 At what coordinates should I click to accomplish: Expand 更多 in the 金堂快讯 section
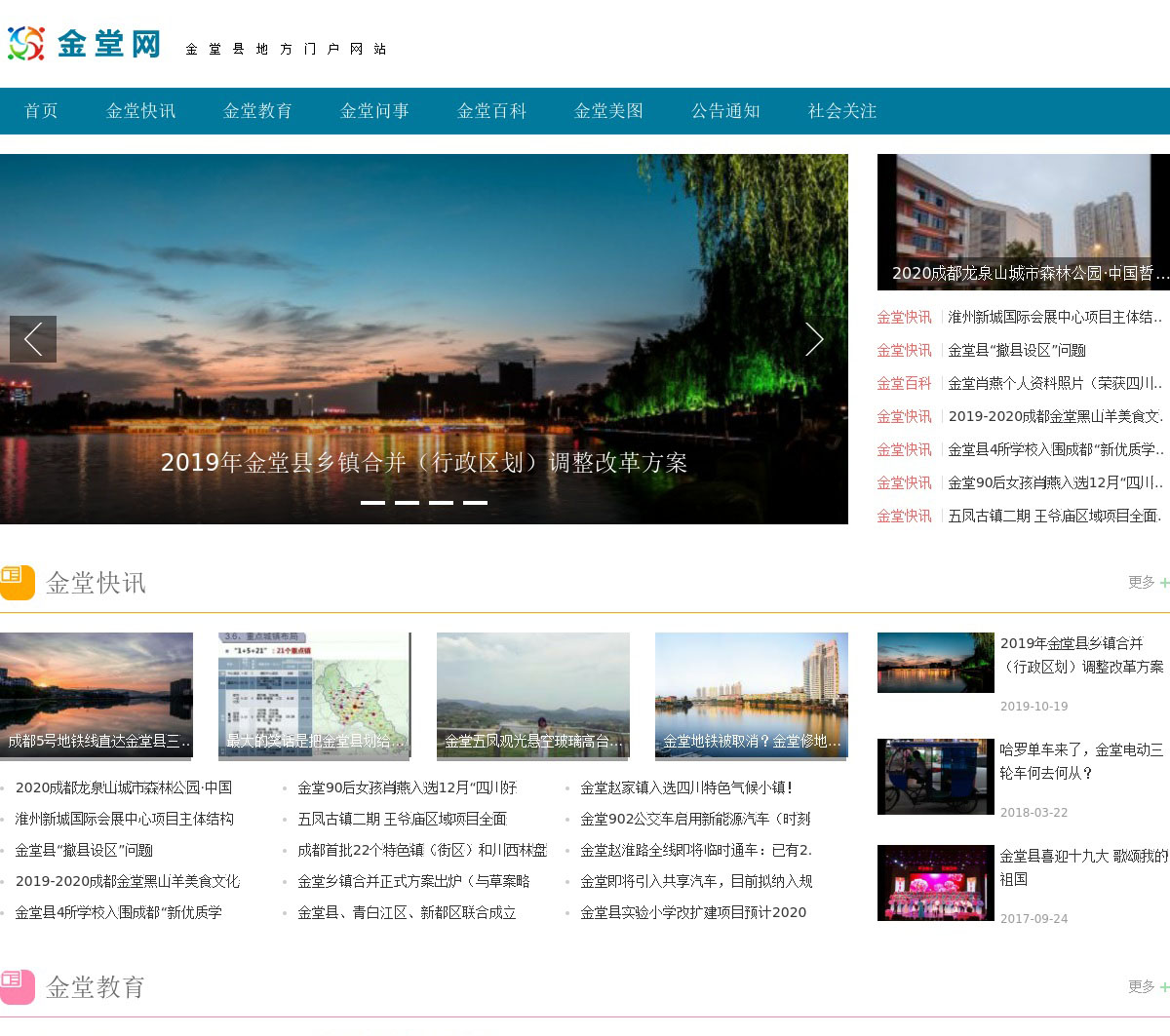[1147, 582]
